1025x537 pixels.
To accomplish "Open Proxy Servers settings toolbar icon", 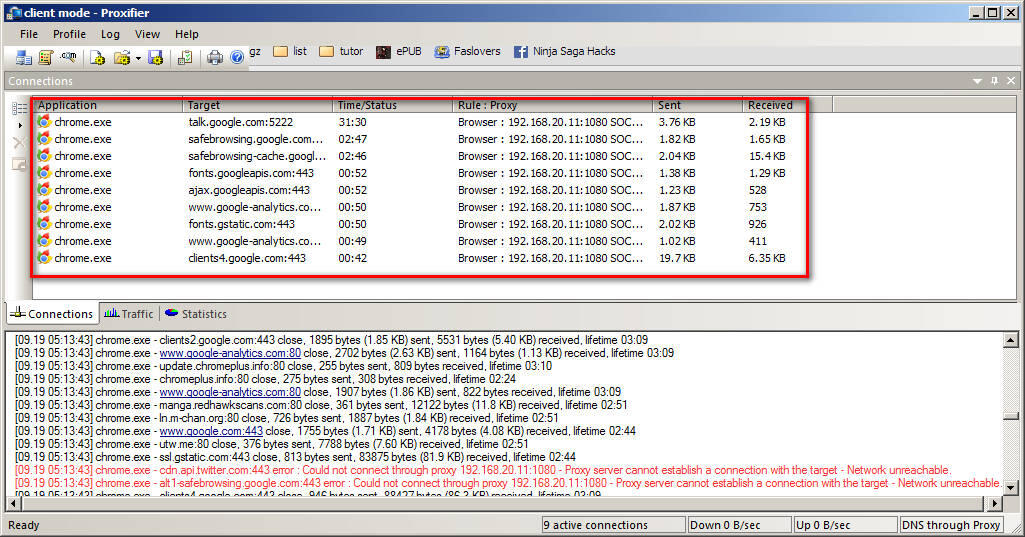I will click(24, 58).
